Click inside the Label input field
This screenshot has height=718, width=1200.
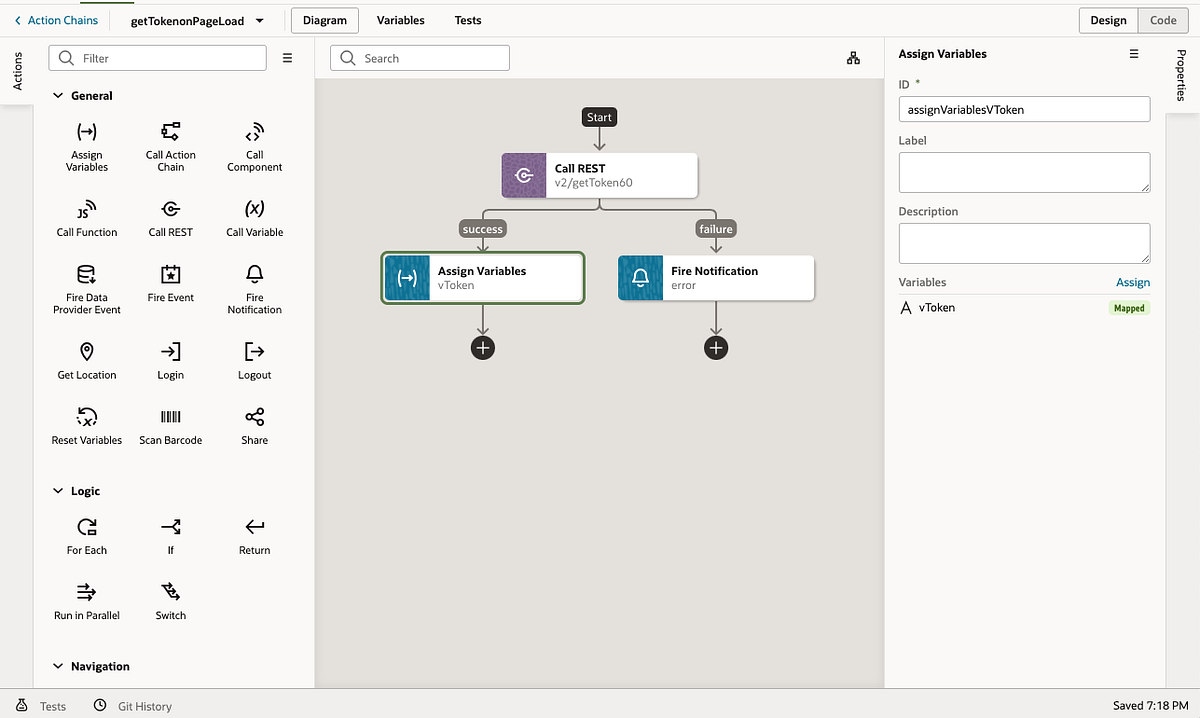[1024, 172]
